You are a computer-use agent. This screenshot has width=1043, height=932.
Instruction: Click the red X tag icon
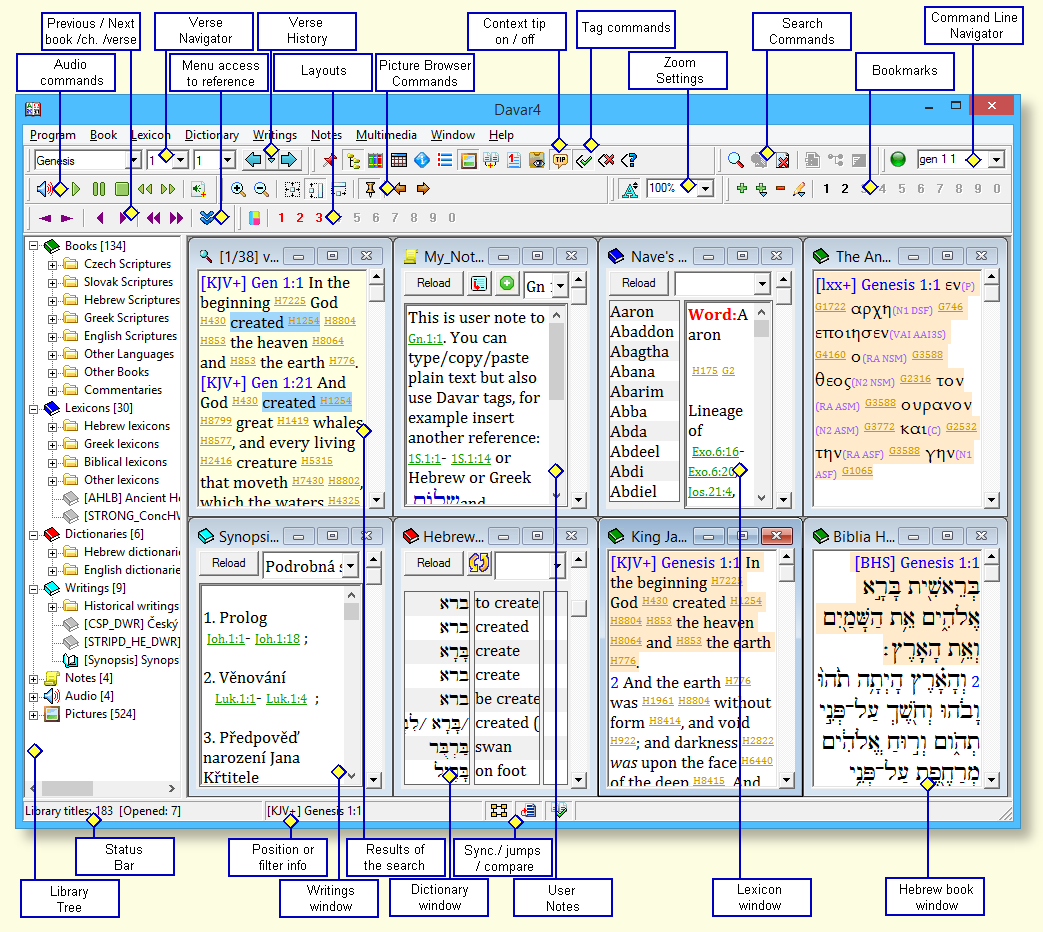pyautogui.click(x=606, y=160)
